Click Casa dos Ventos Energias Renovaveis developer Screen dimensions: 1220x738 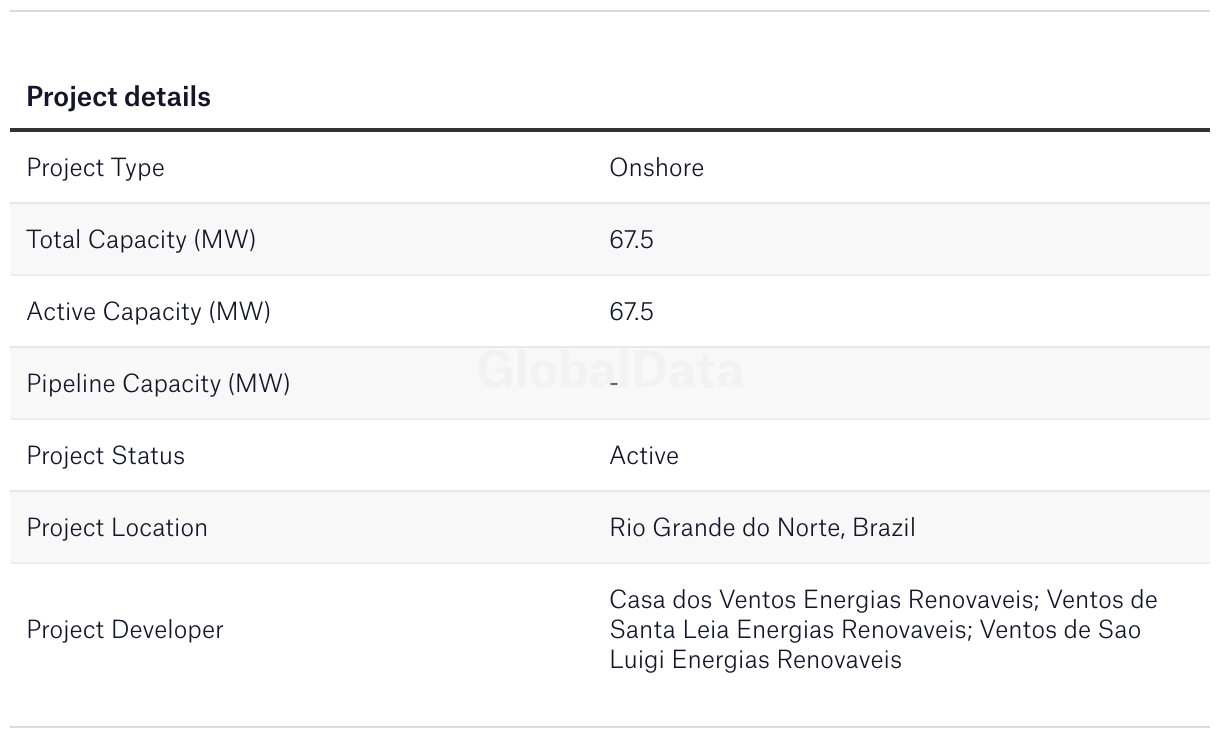(821, 600)
